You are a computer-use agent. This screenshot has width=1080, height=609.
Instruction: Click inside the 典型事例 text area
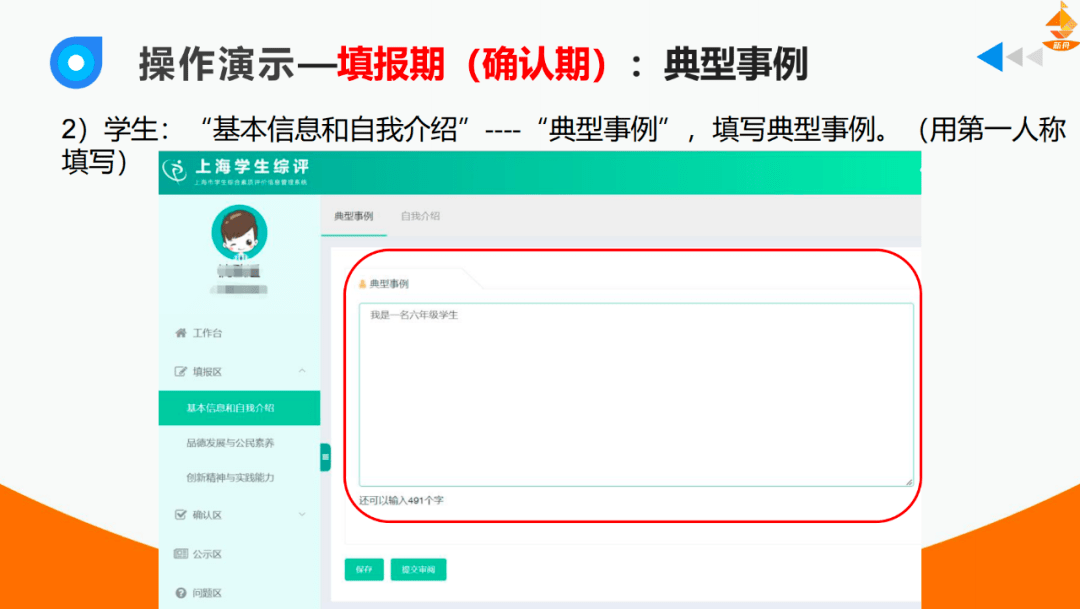630,390
